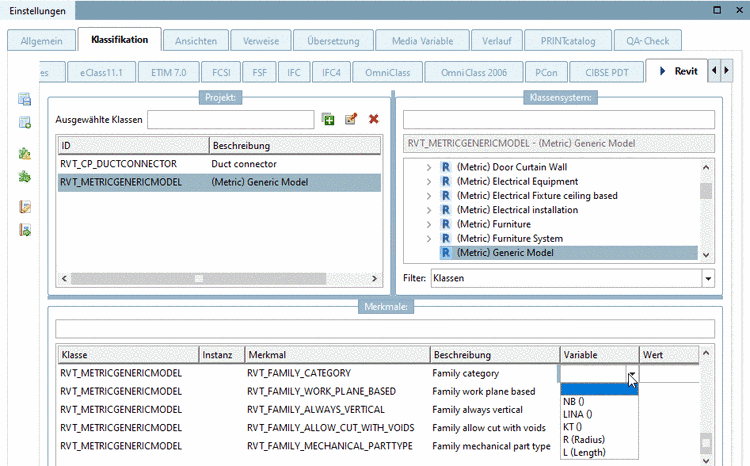Viewport: 750px width, 466px height.
Task: Click the third left sidebar icon from top
Action: pyautogui.click(x=25, y=154)
